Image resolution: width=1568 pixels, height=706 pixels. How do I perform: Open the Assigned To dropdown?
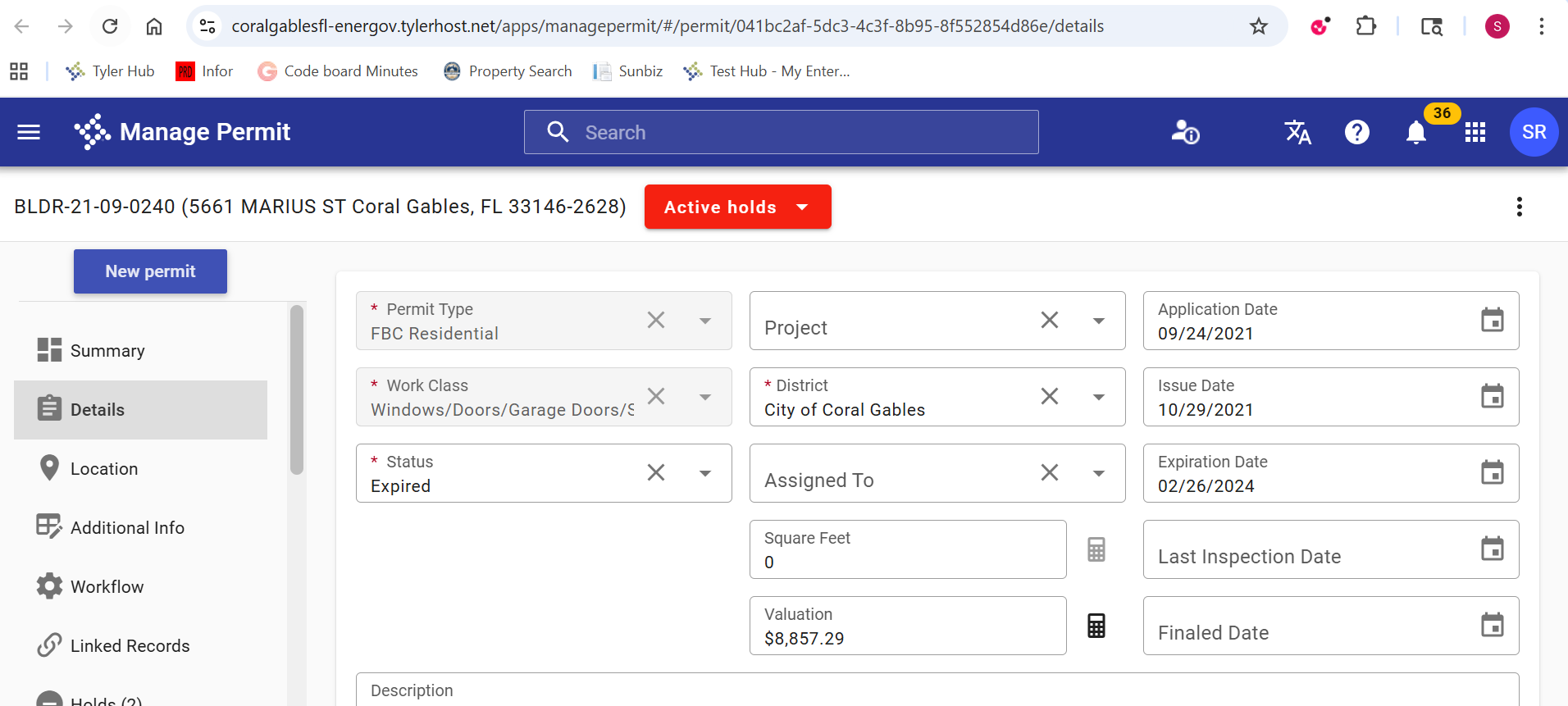(x=1098, y=473)
